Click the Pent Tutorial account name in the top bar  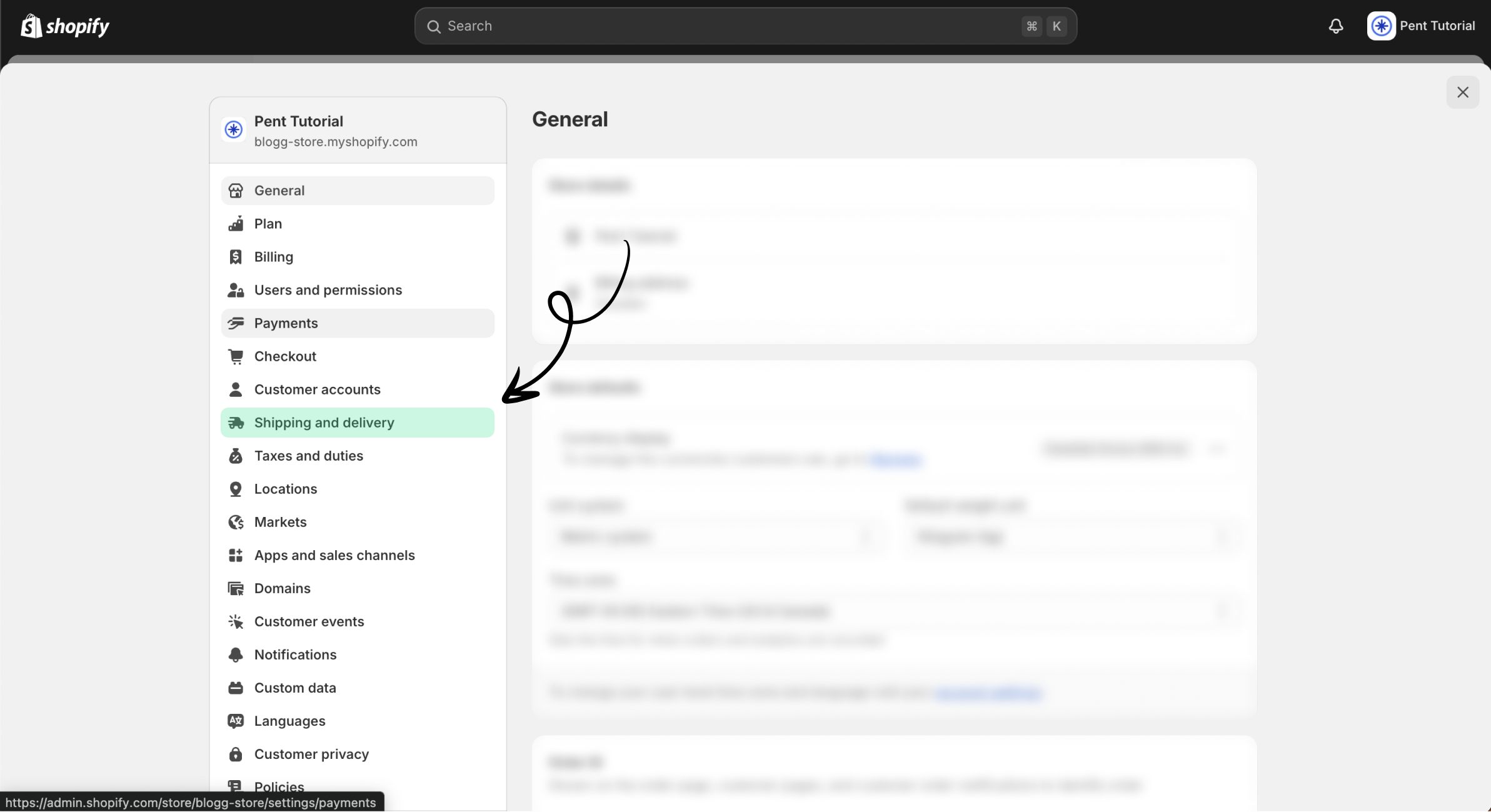[1437, 26]
